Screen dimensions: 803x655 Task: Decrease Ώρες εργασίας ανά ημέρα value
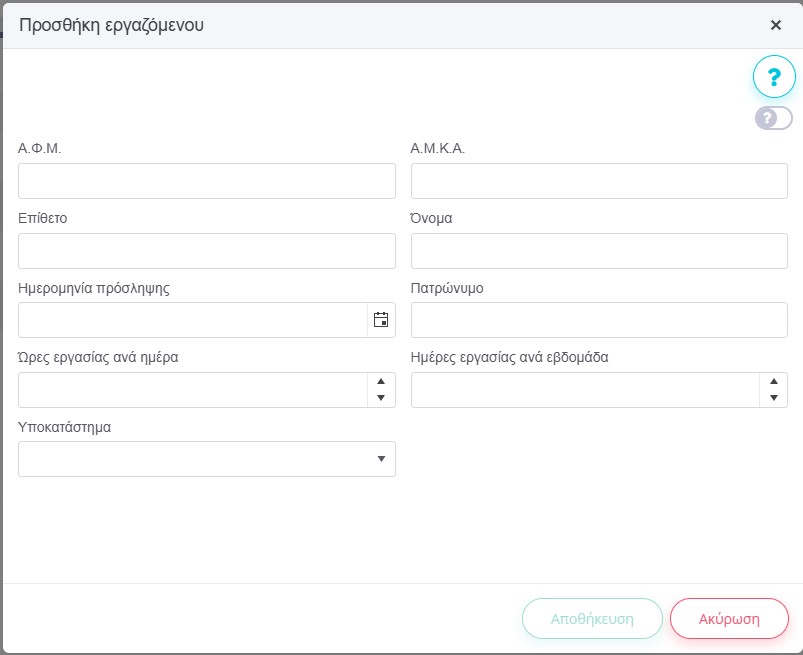[x=381, y=398]
